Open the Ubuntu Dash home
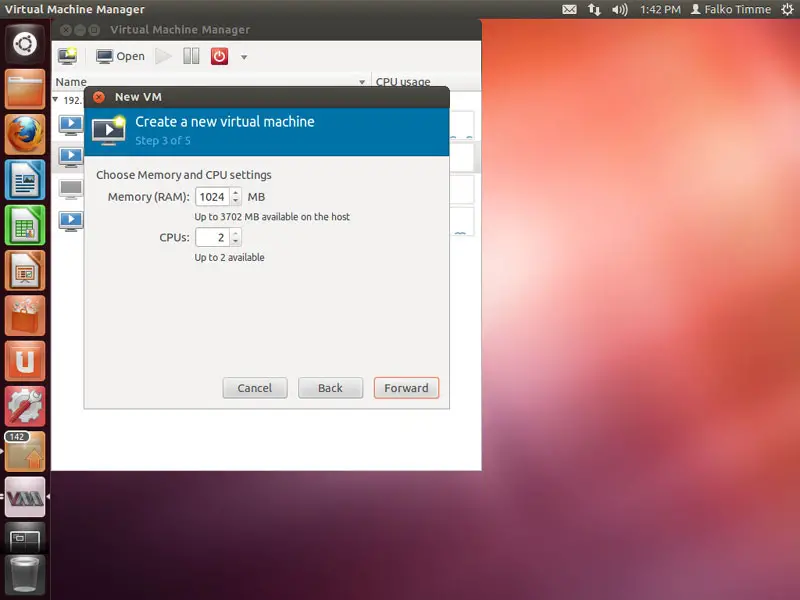The height and width of the screenshot is (600, 800). pyautogui.click(x=24, y=44)
